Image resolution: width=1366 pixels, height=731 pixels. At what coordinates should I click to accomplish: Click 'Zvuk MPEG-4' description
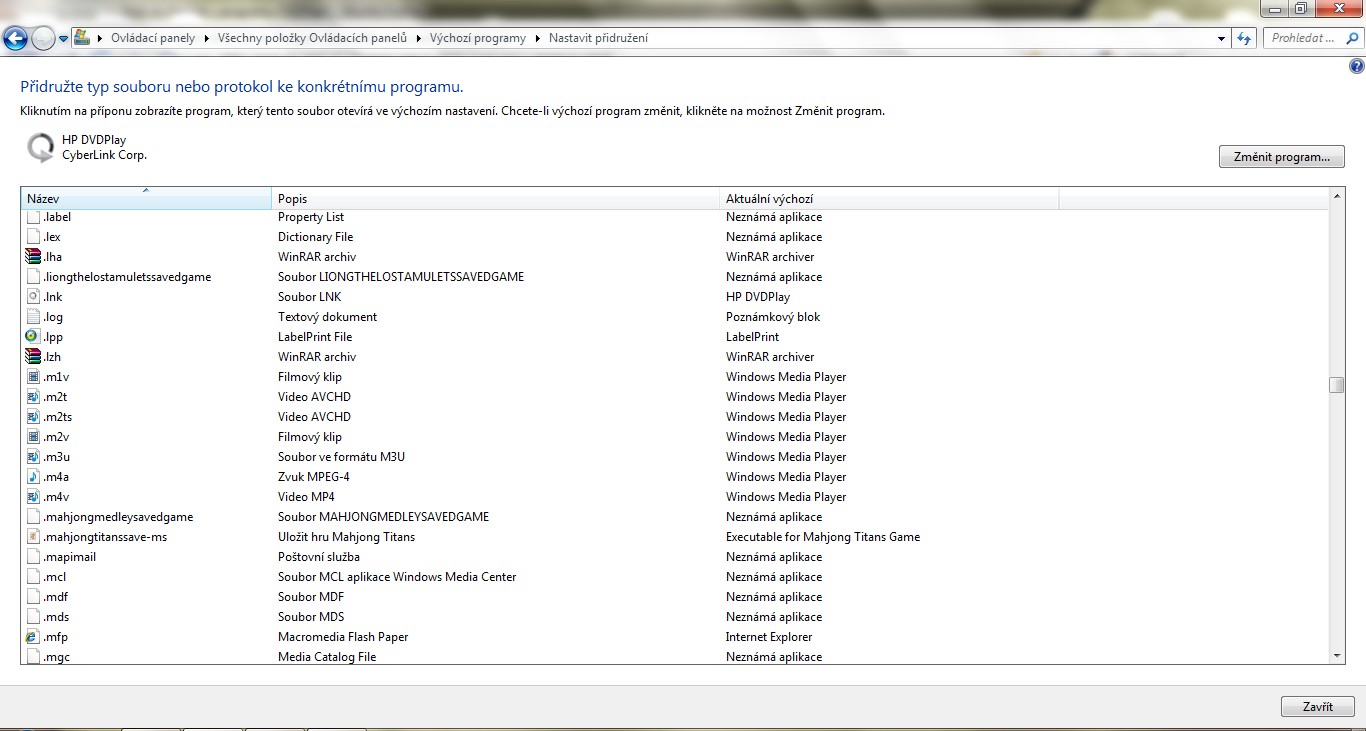pos(314,477)
